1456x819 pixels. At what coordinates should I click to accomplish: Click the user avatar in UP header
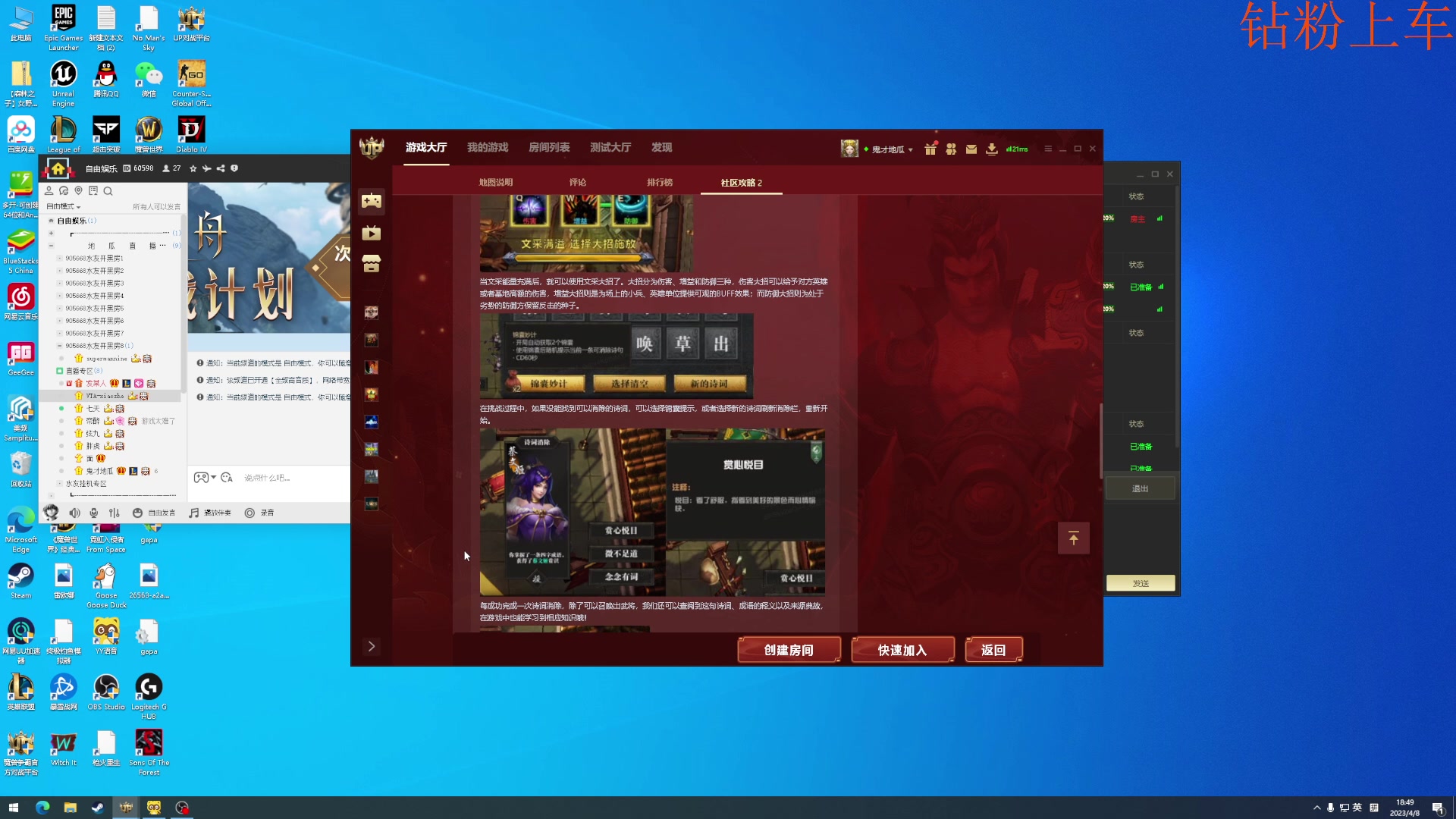coord(849,149)
